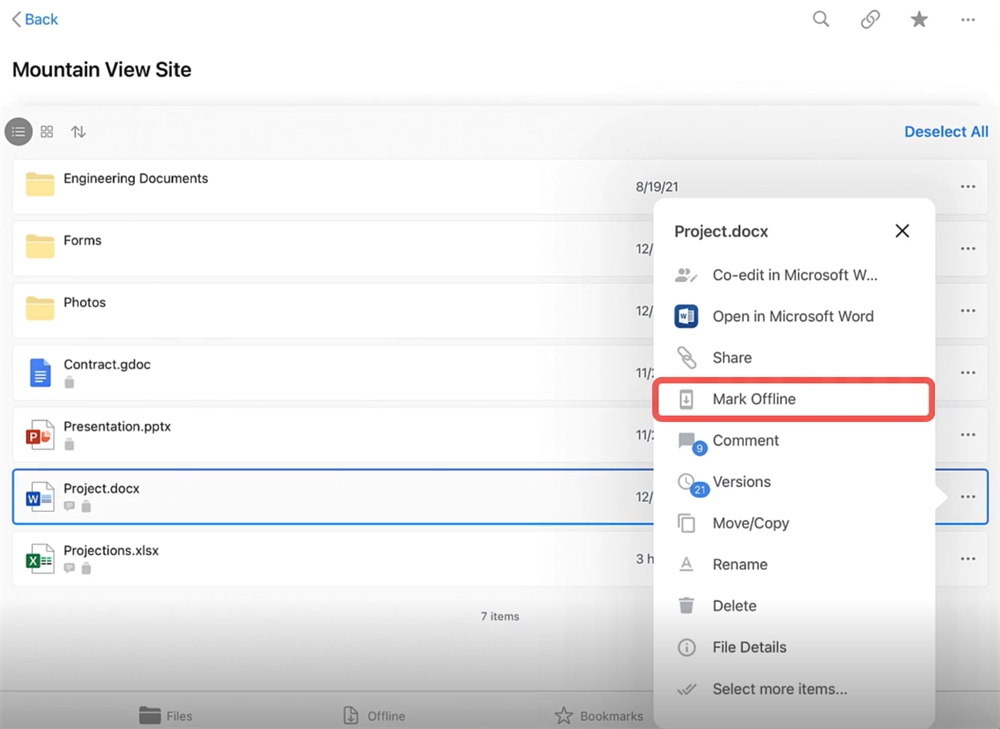This screenshot has height=729, width=1000.
Task: Go Back to the previous screen
Action: [x=35, y=19]
